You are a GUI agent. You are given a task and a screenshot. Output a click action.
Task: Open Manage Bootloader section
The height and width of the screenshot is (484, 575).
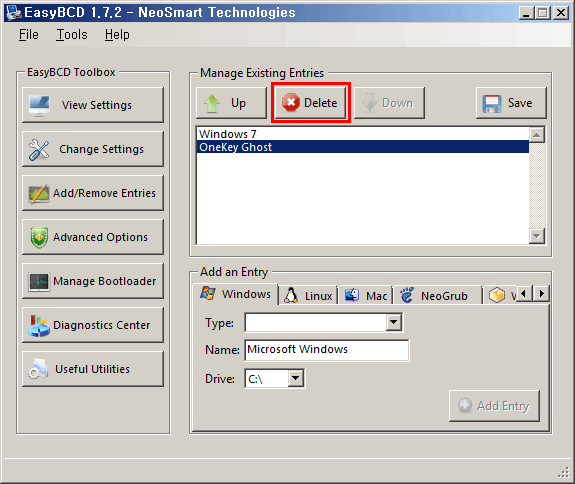93,281
